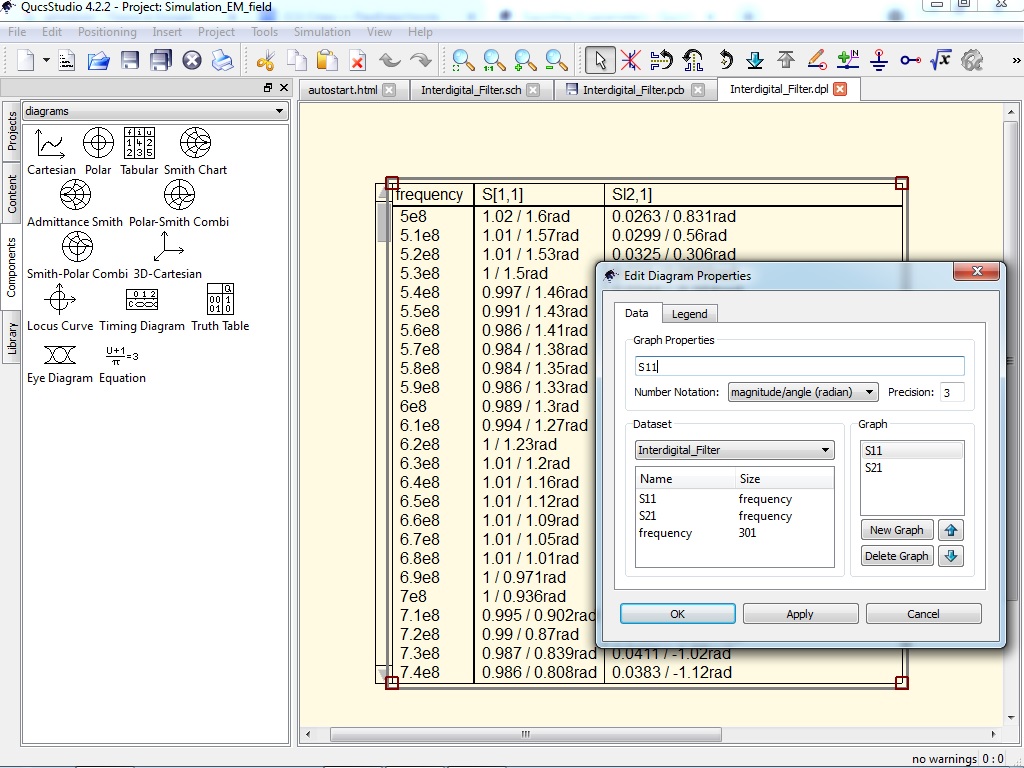Expand the toolbar overflow chevron

pos(1016,61)
